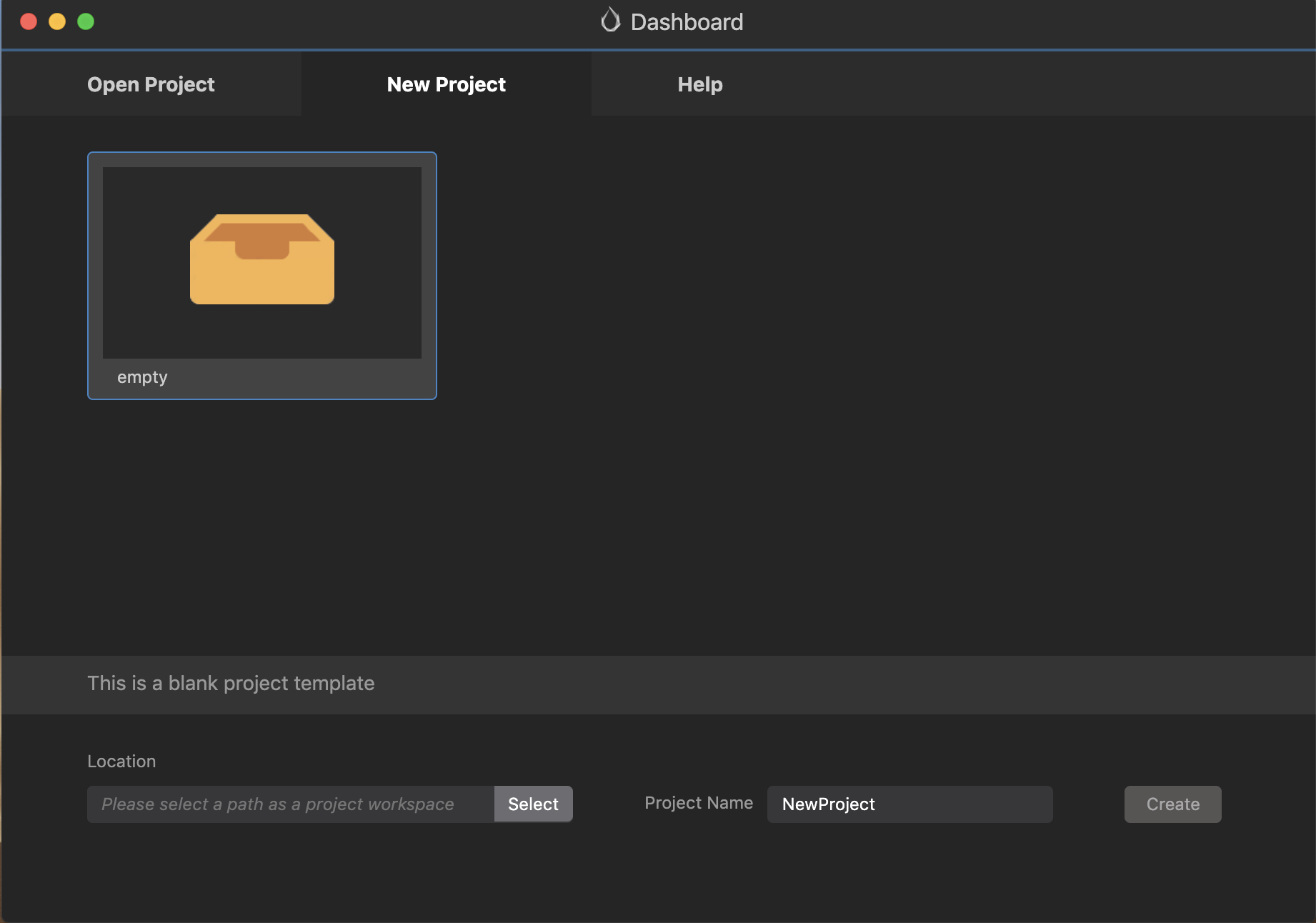Image resolution: width=1316 pixels, height=923 pixels.
Task: Click 'This is a blank project template' text
Action: click(231, 684)
